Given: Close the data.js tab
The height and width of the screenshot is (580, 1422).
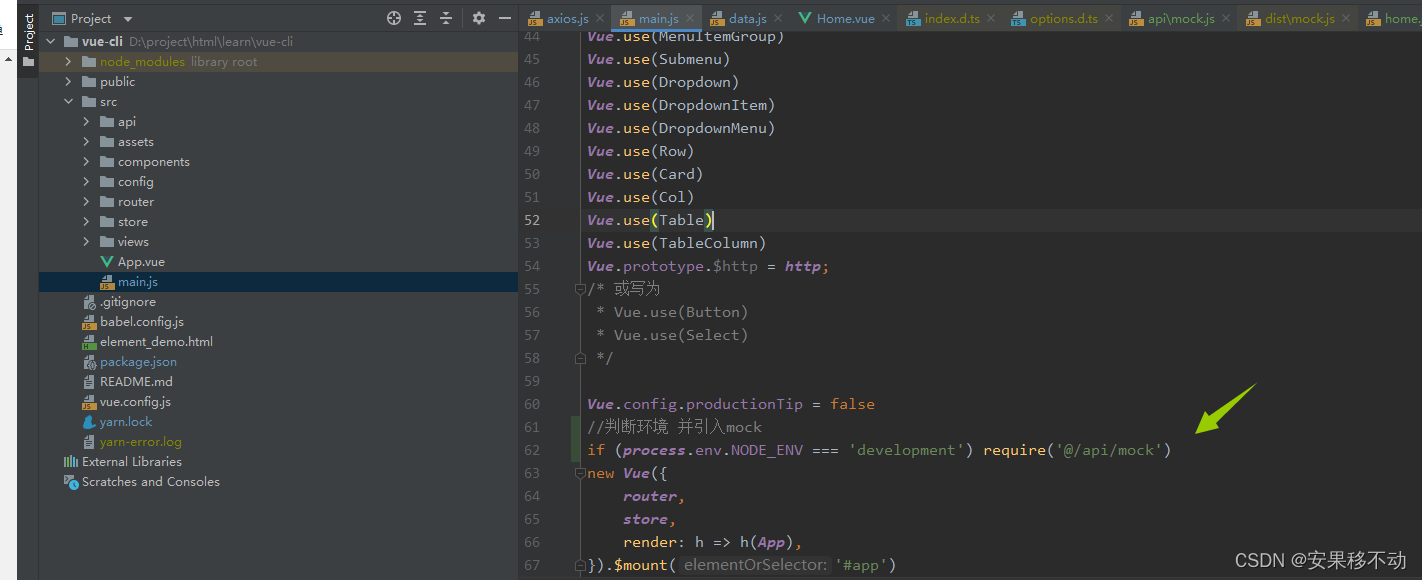Looking at the screenshot, I should [777, 17].
